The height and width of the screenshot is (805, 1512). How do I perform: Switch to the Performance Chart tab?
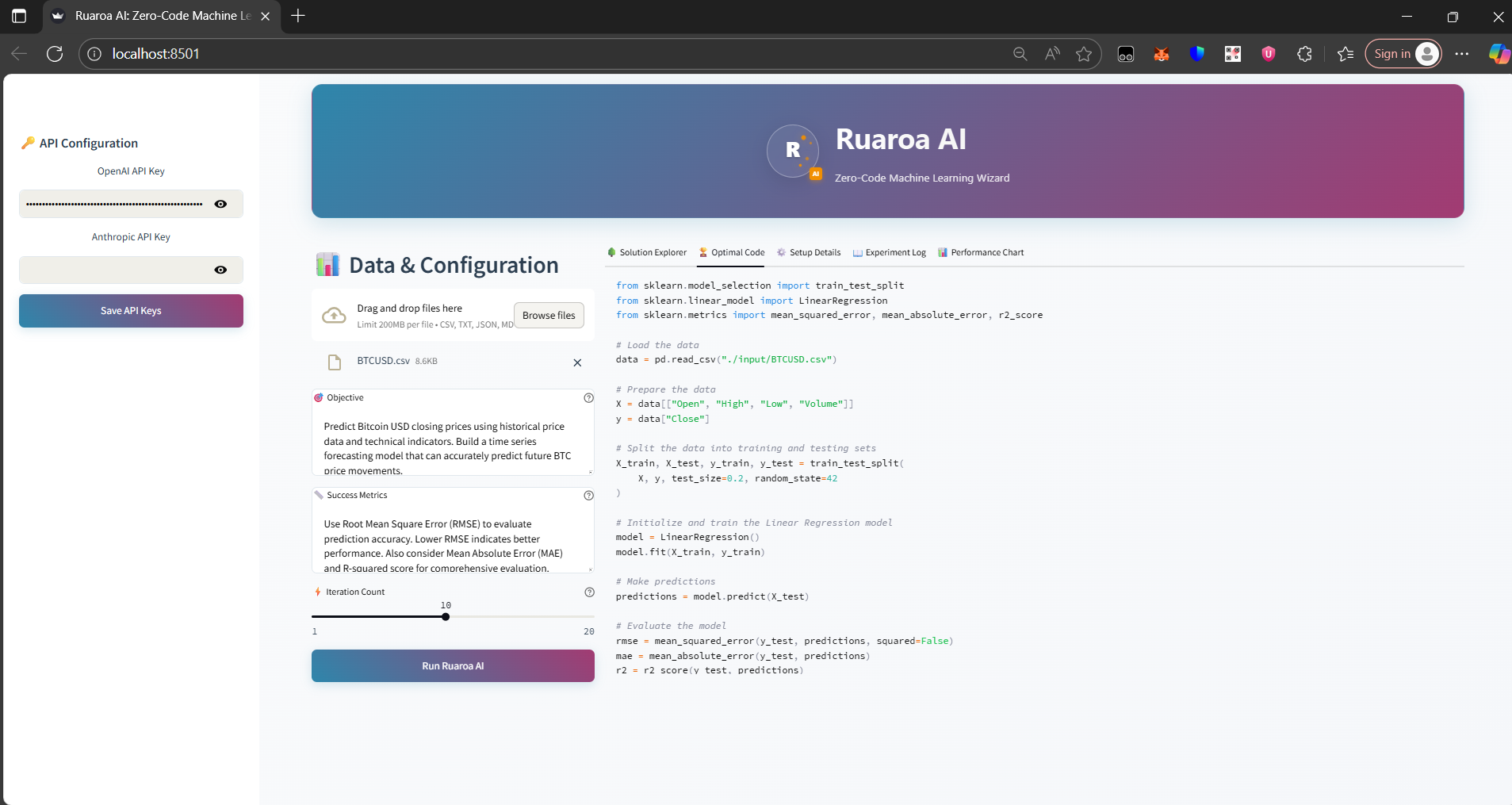coord(981,252)
